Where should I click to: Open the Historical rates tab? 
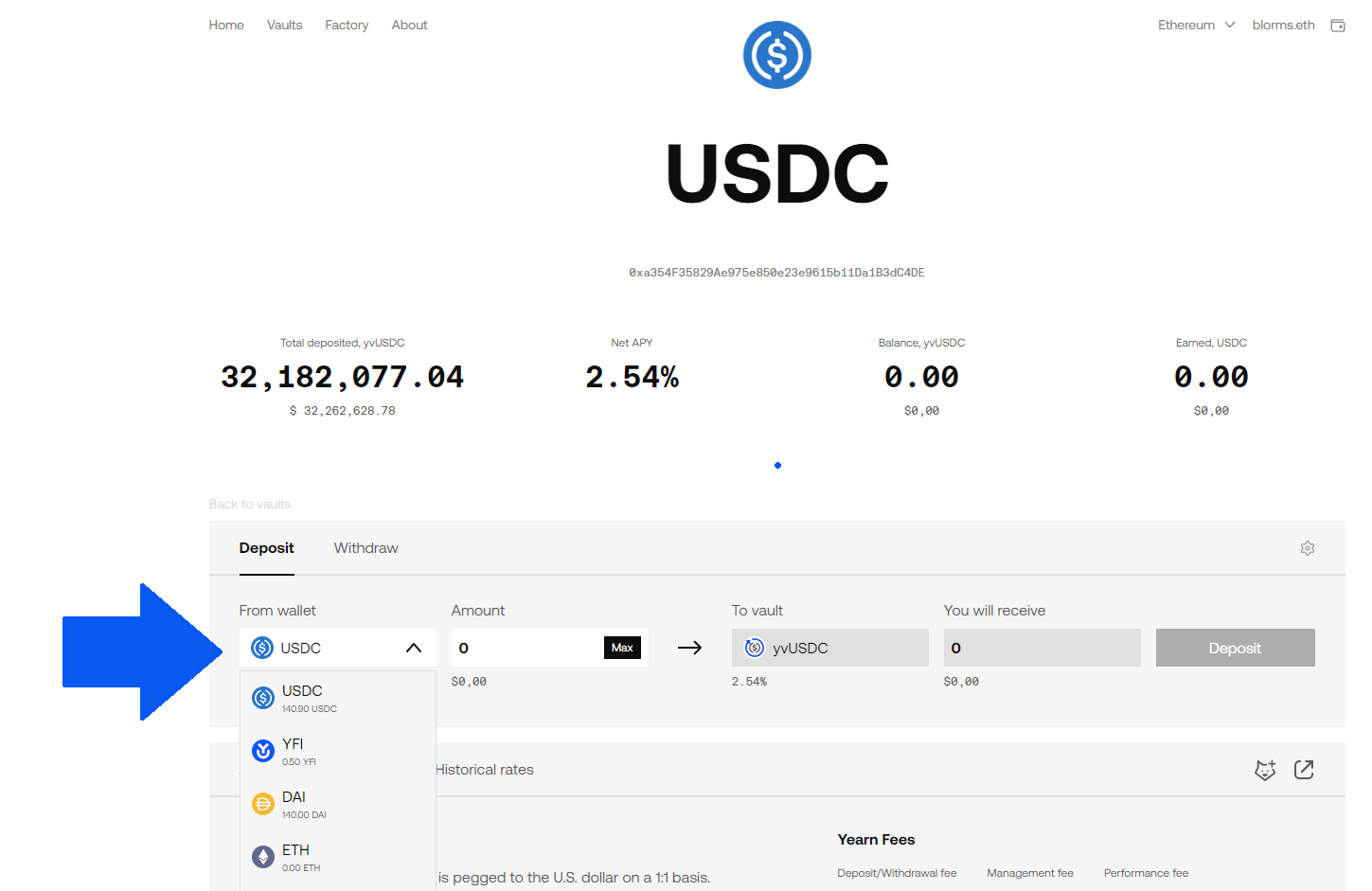485,770
